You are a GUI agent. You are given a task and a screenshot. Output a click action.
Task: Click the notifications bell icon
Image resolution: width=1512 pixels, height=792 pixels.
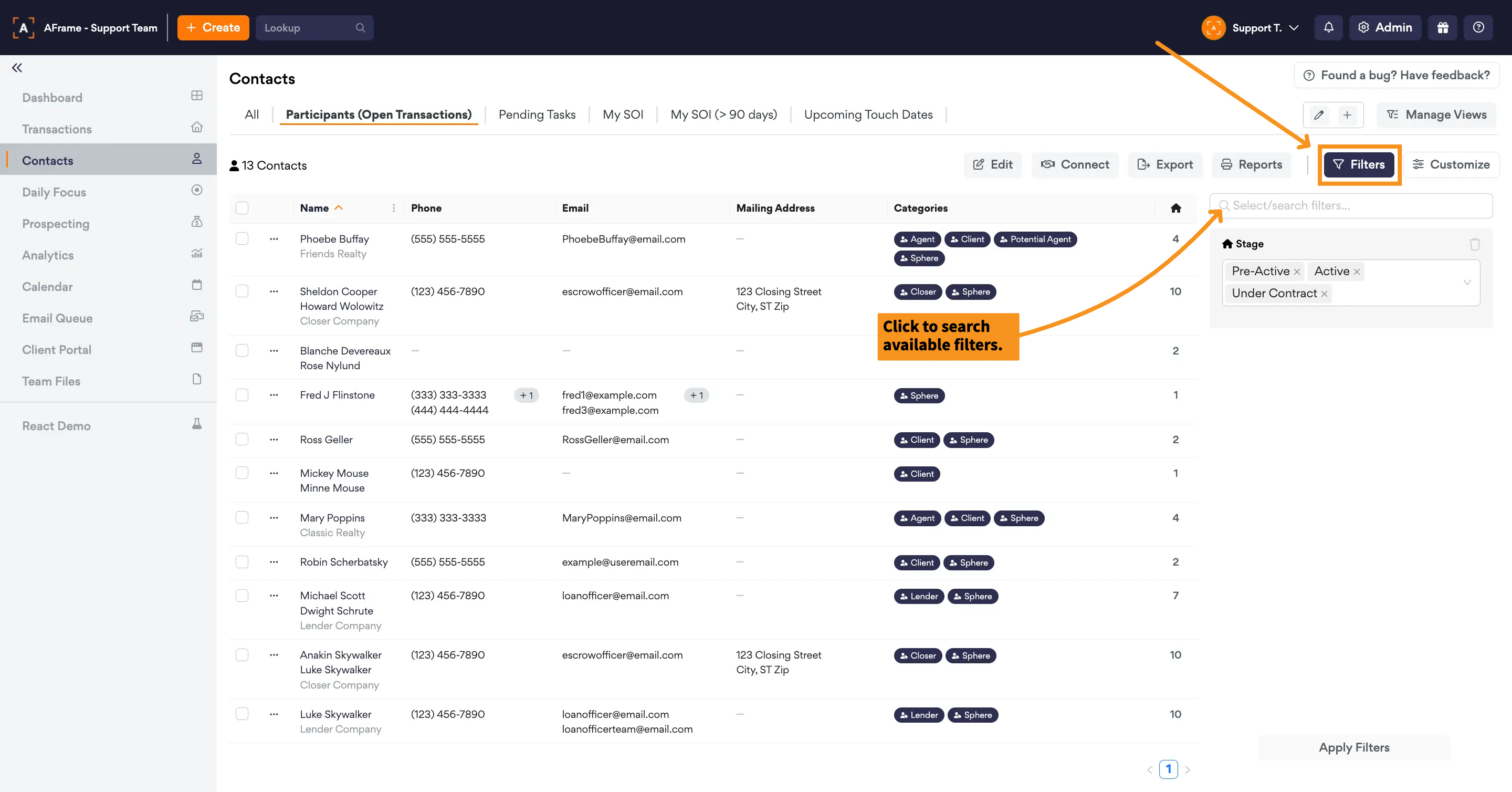pyautogui.click(x=1328, y=28)
